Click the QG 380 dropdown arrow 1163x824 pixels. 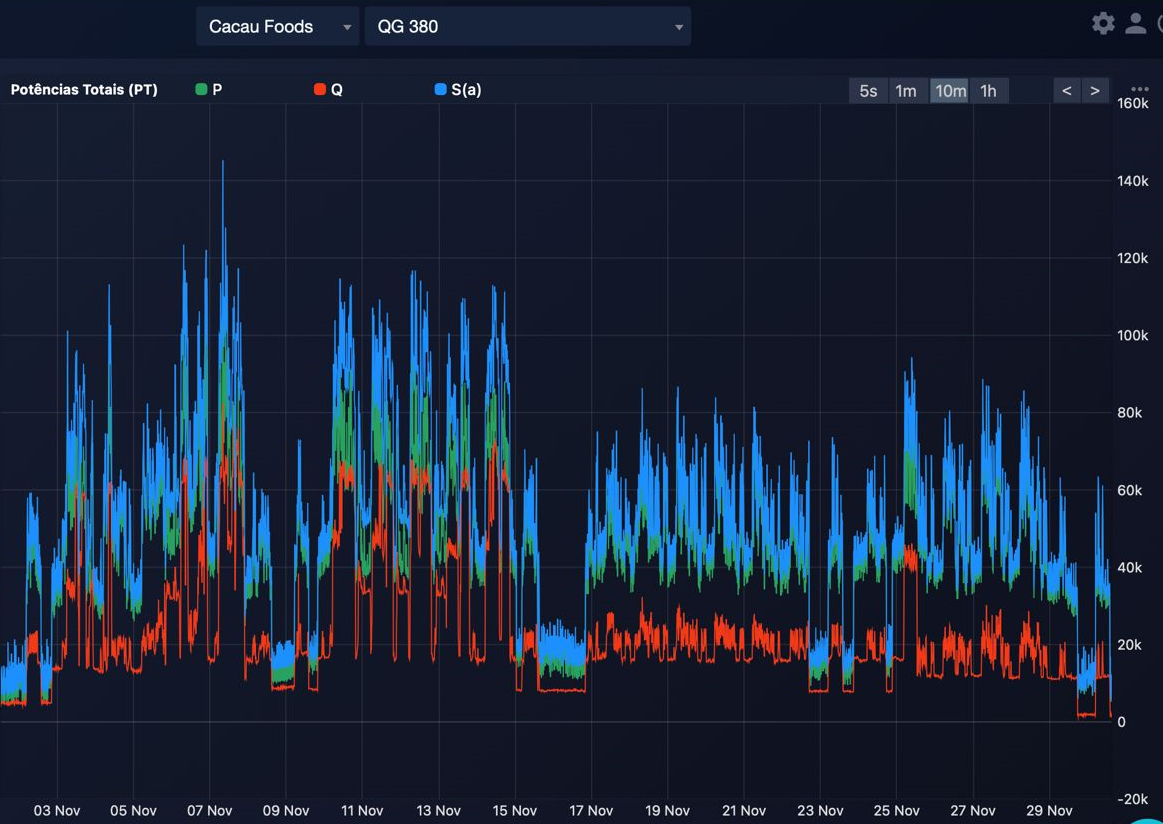pyautogui.click(x=679, y=27)
